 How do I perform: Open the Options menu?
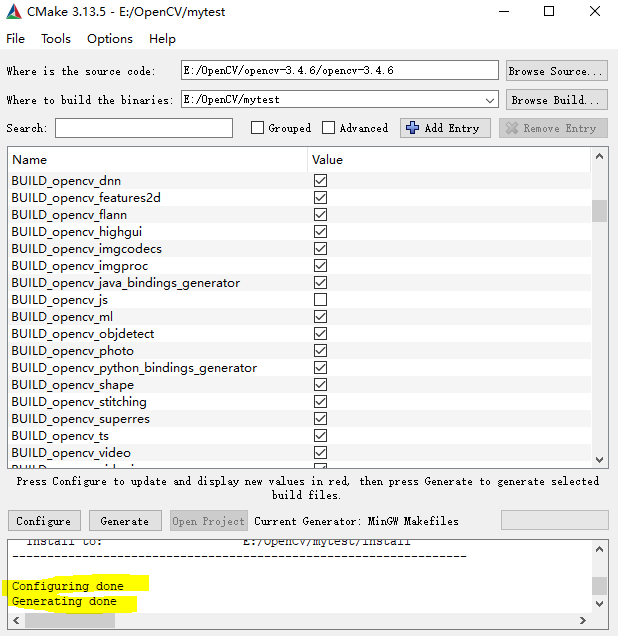(x=109, y=39)
